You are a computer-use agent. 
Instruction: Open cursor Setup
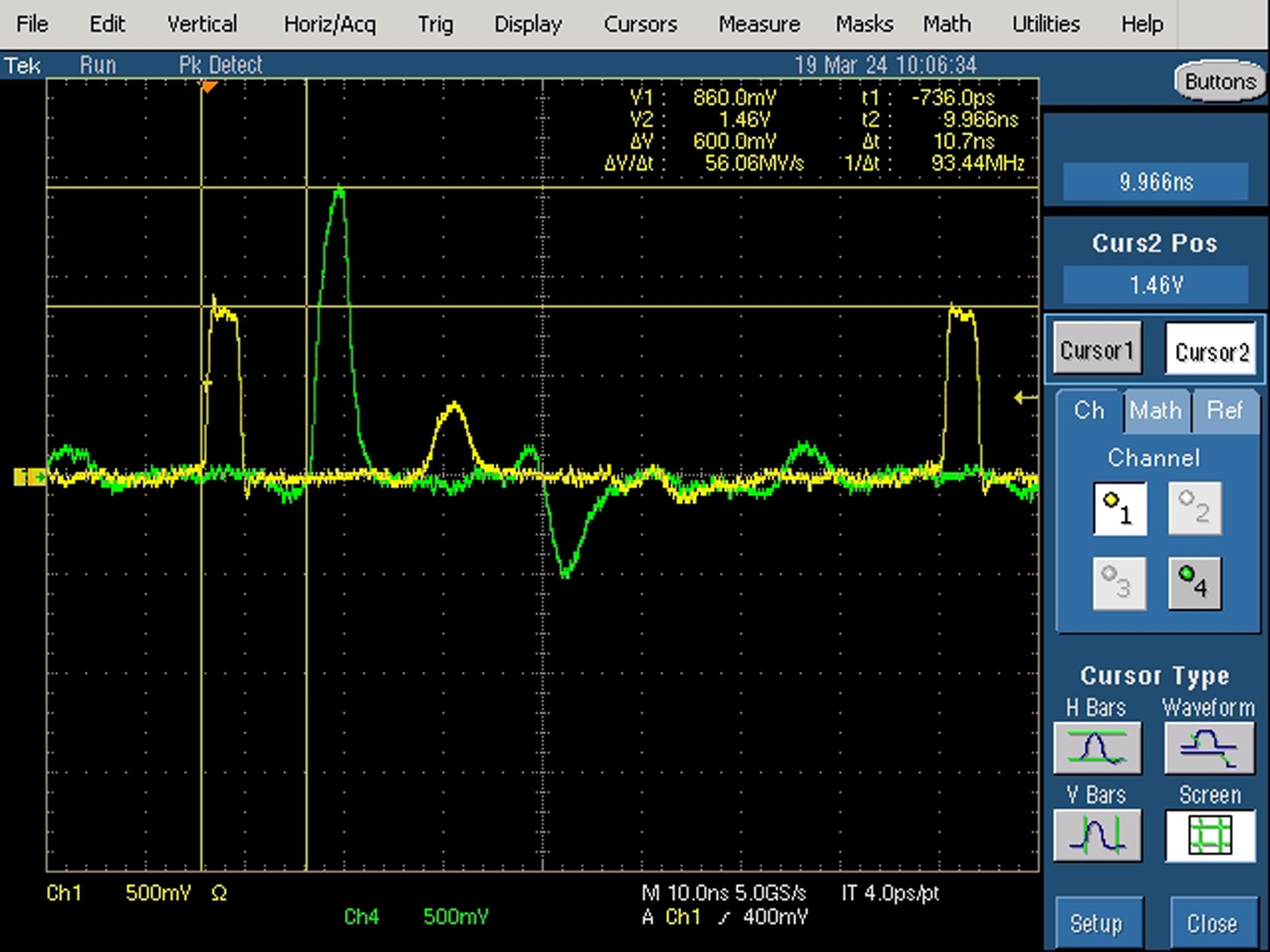tap(1097, 923)
